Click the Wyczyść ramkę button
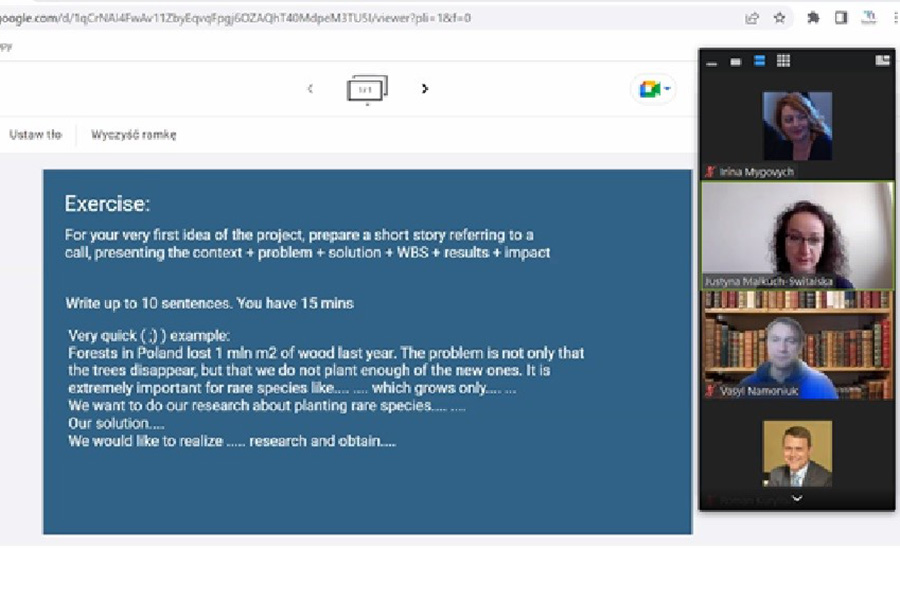The image size is (900, 600). coord(134,135)
